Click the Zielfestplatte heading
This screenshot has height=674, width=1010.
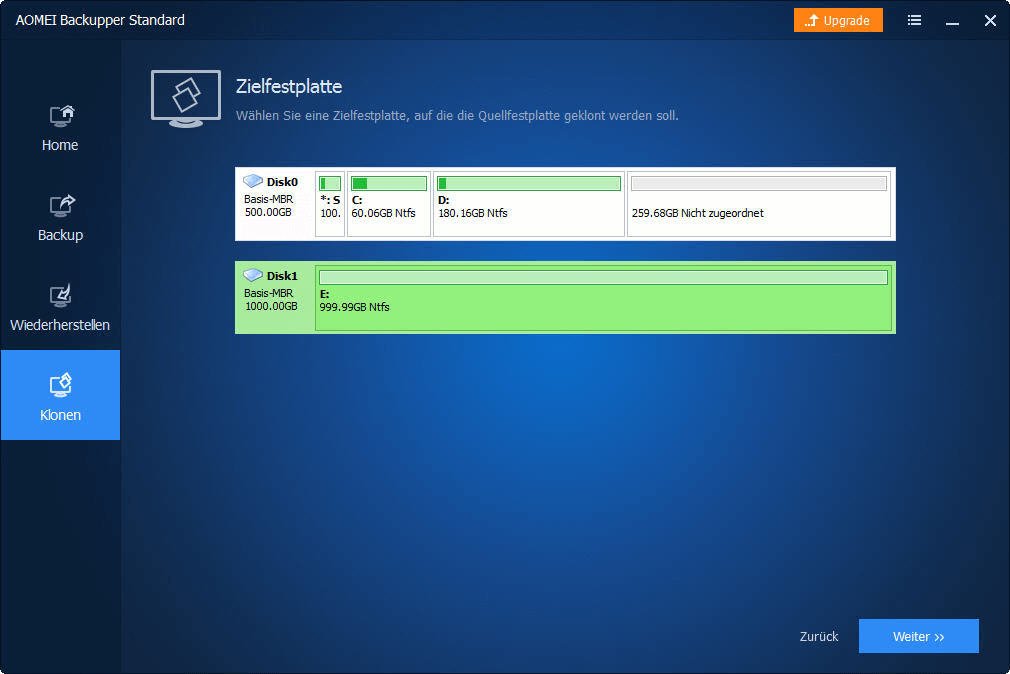click(289, 86)
